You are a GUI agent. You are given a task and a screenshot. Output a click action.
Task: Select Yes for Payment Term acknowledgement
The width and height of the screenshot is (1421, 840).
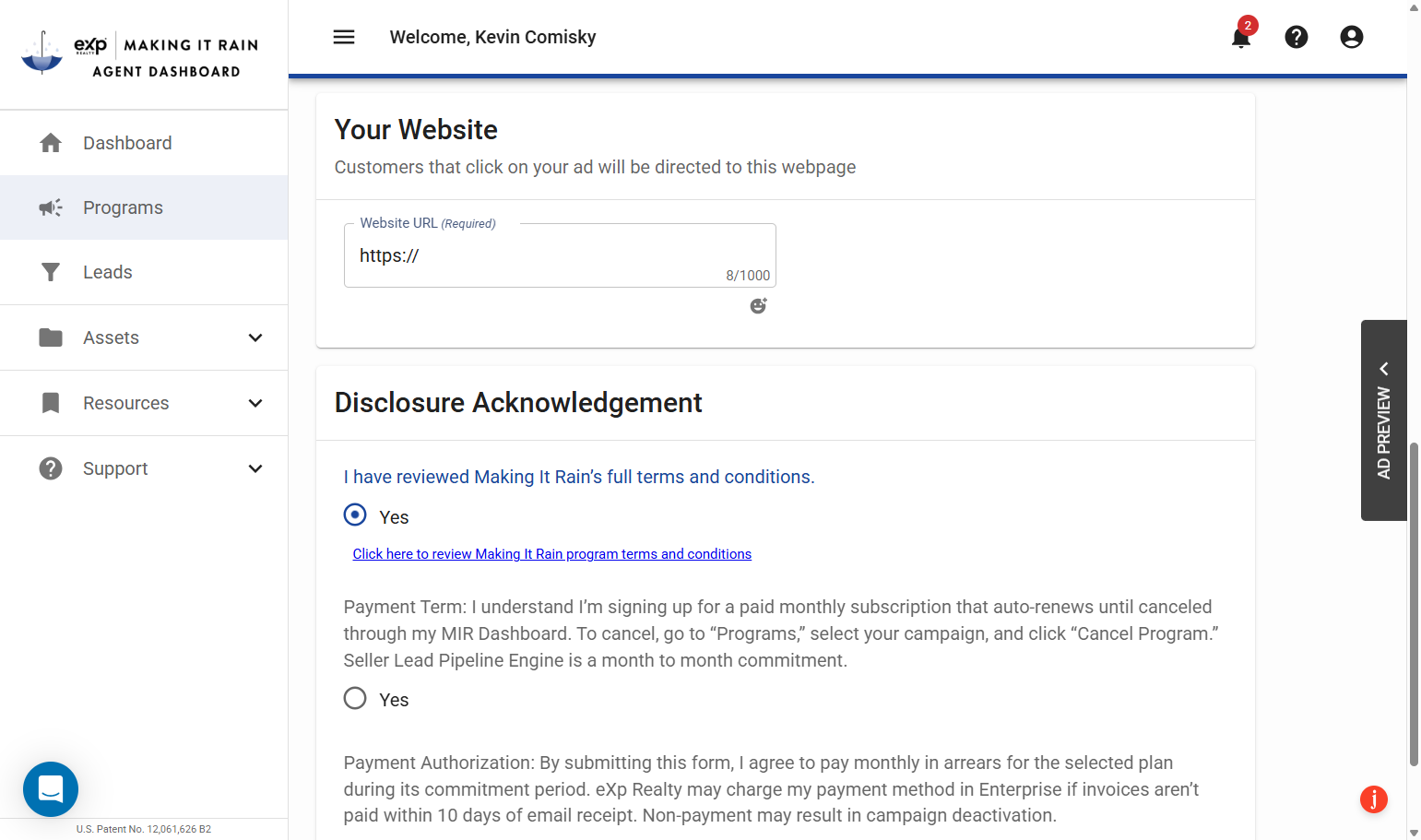point(355,698)
